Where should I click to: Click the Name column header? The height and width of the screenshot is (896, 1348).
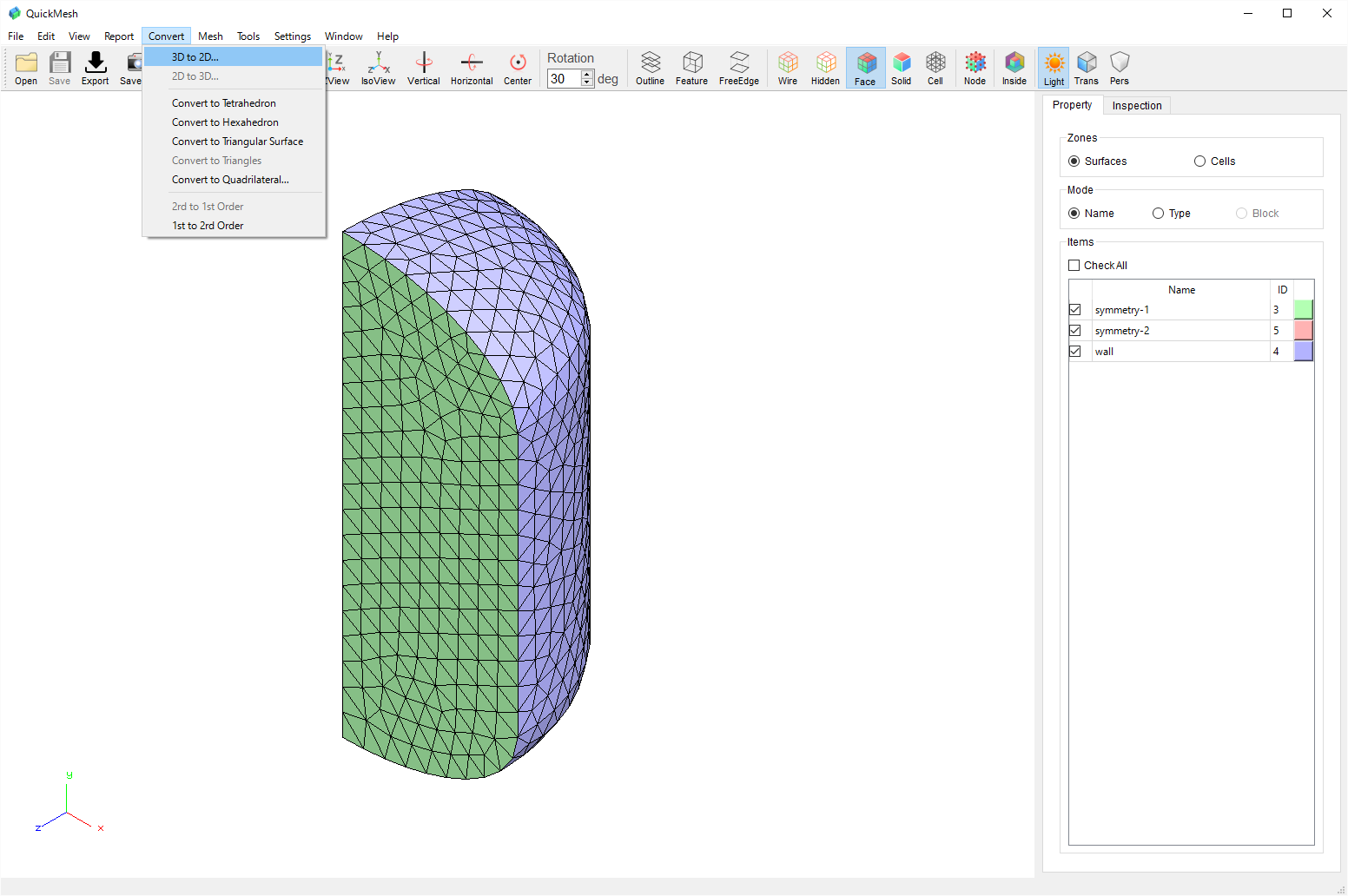tap(1181, 290)
